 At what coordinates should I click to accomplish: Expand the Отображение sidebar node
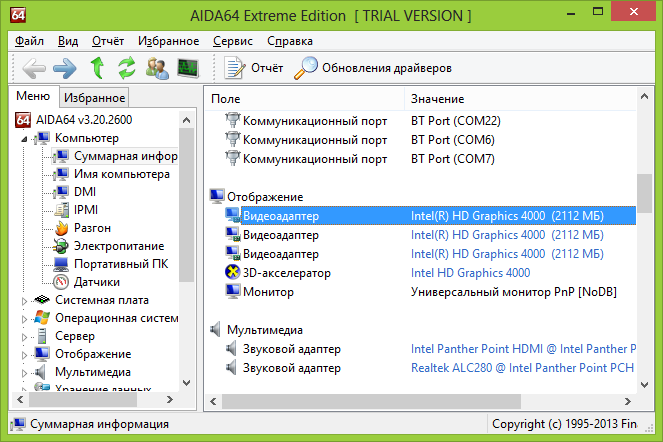pos(24,355)
